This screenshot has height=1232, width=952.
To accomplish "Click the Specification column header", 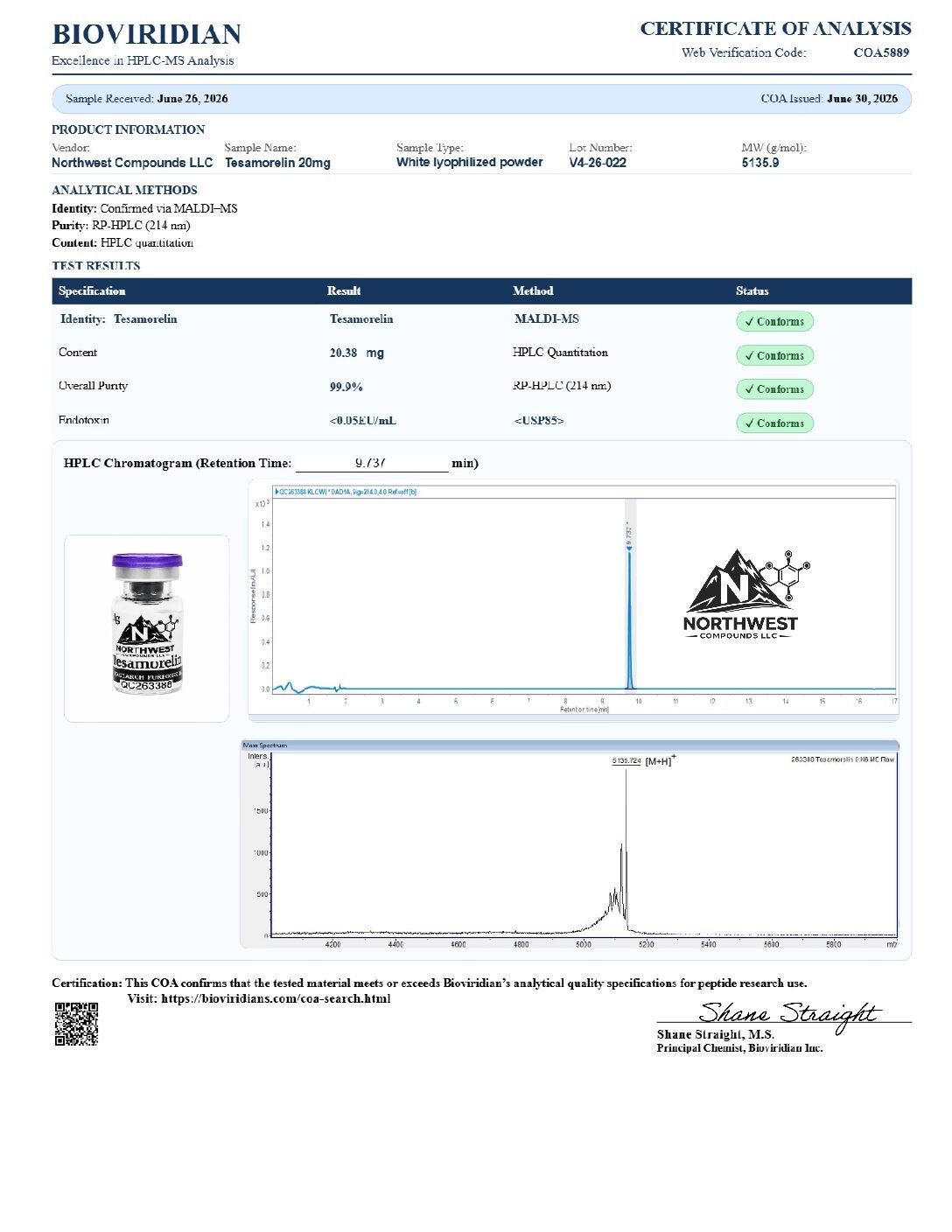I will coord(92,290).
